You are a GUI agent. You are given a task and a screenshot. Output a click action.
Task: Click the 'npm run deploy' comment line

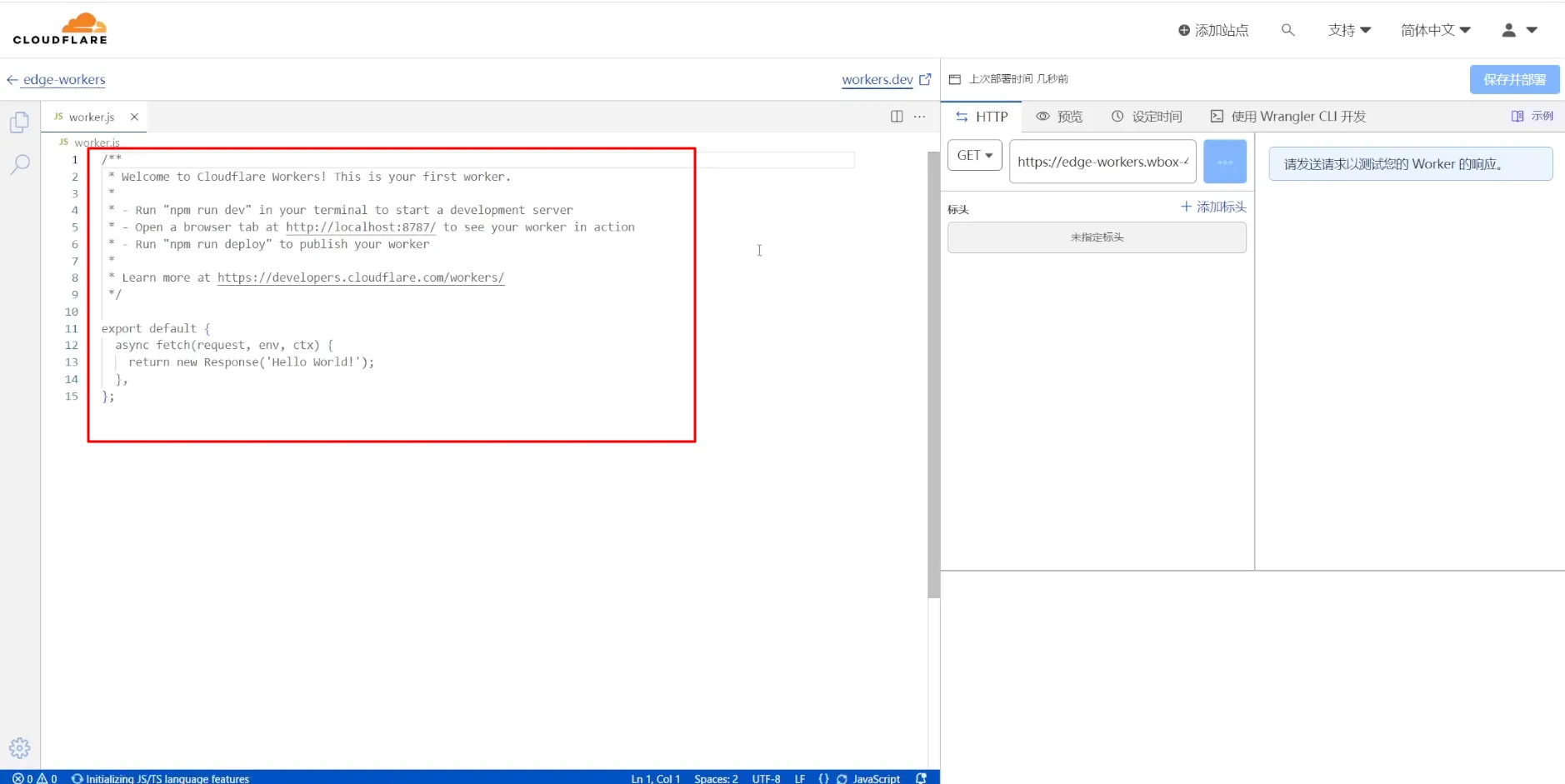pos(269,245)
